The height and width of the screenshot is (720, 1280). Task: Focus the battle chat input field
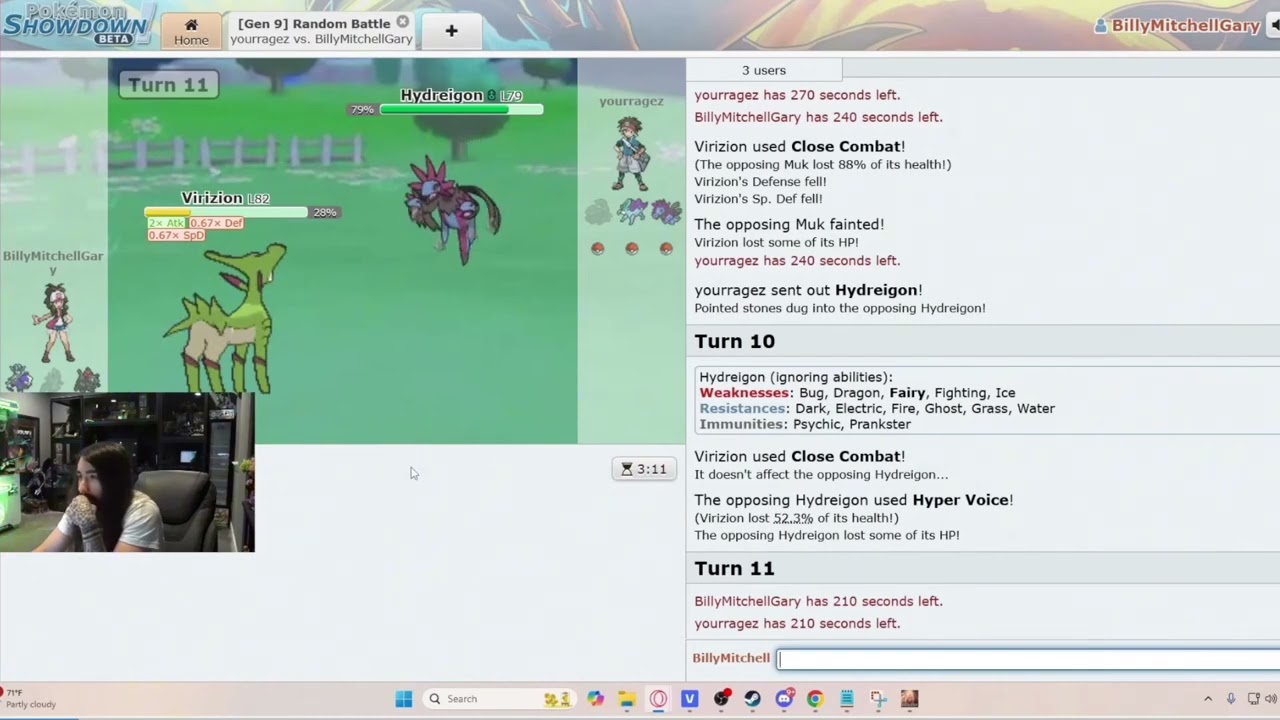1029,658
